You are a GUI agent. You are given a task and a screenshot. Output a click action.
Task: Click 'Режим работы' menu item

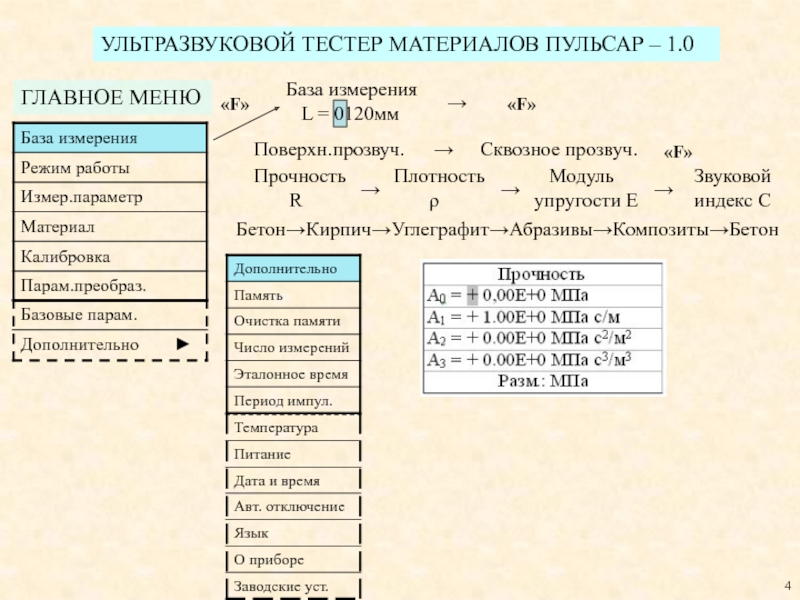pos(110,167)
